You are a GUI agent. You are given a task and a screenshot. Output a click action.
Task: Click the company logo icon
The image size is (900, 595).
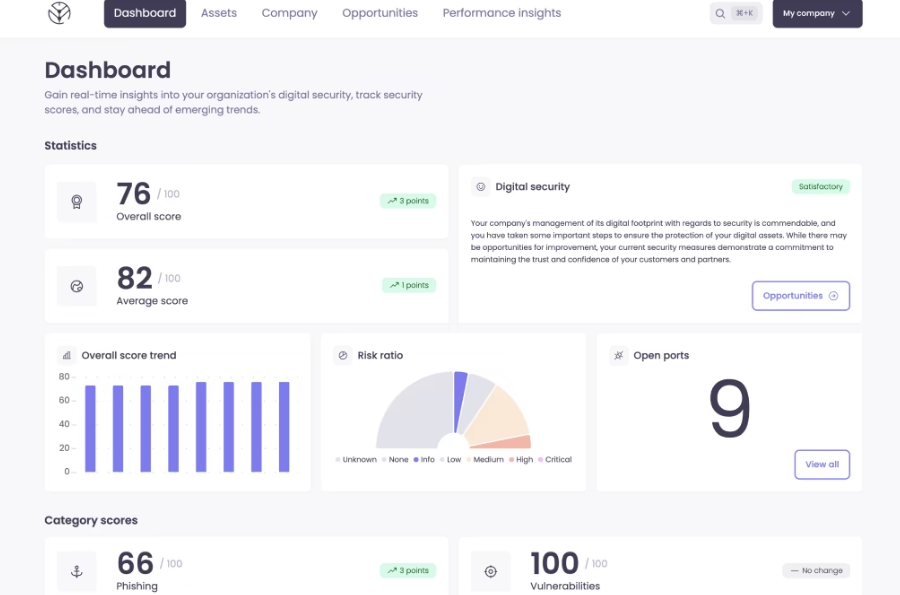tap(59, 13)
